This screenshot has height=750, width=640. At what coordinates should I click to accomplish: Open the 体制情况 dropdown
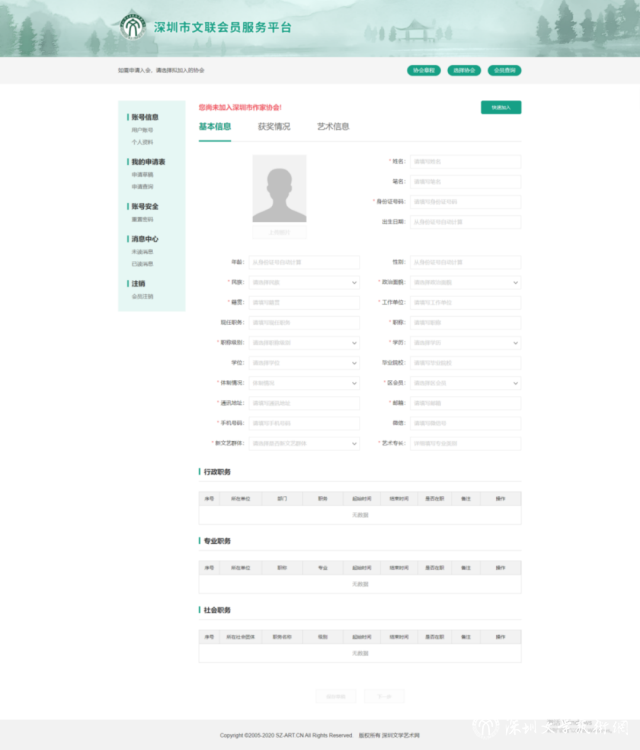click(x=303, y=382)
